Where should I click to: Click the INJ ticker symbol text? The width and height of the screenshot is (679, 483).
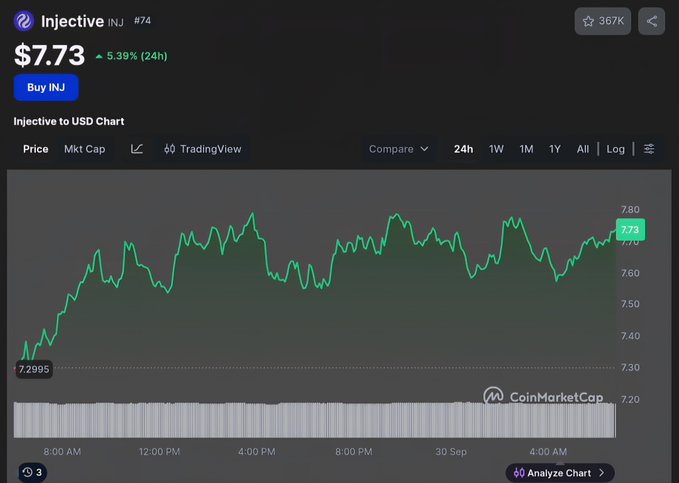[116, 22]
